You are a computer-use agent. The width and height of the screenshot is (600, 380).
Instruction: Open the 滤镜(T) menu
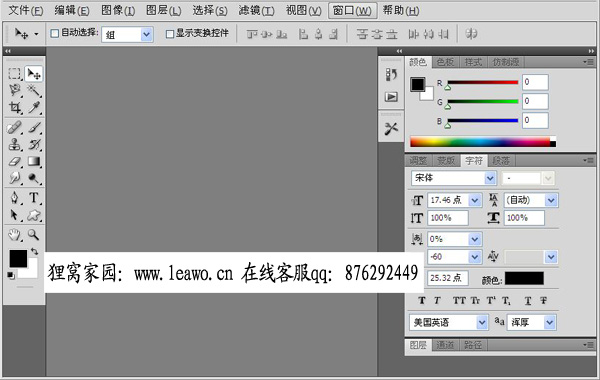point(256,10)
